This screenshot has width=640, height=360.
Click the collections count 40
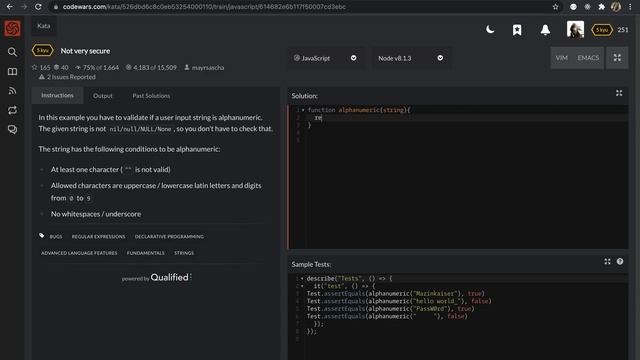[61, 67]
